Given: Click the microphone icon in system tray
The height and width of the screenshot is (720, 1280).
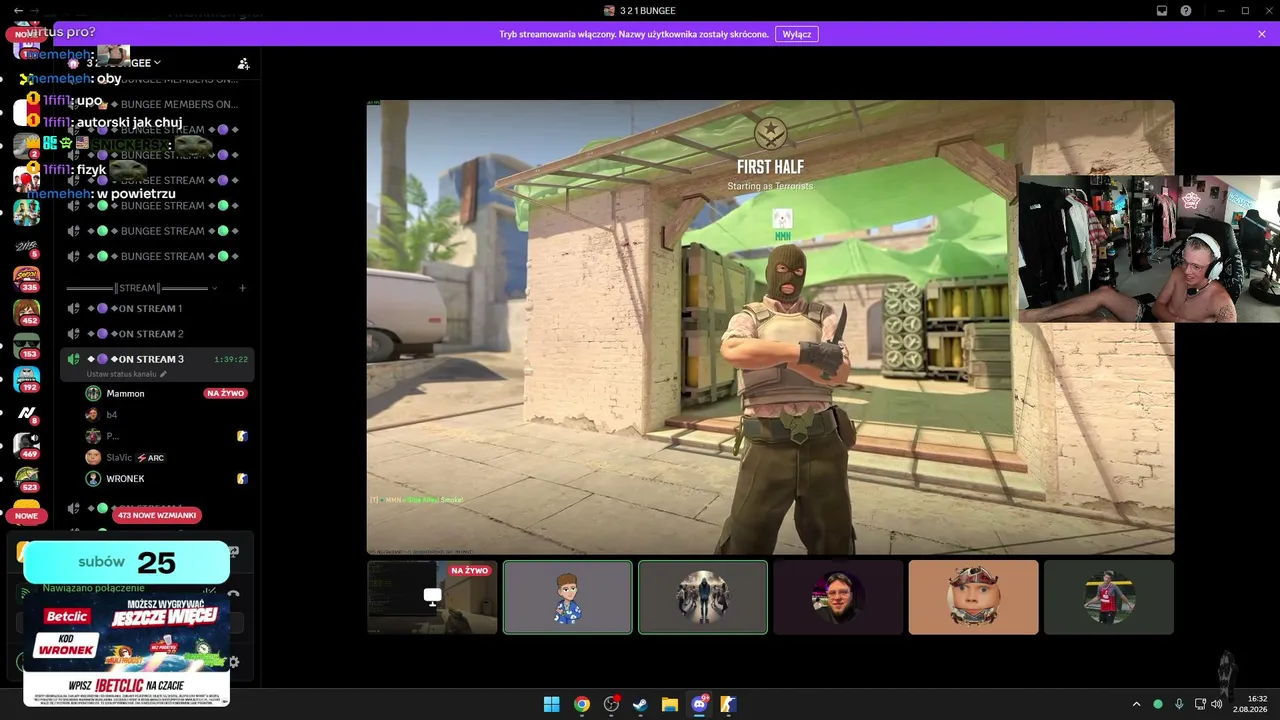Looking at the screenshot, I should (1179, 704).
